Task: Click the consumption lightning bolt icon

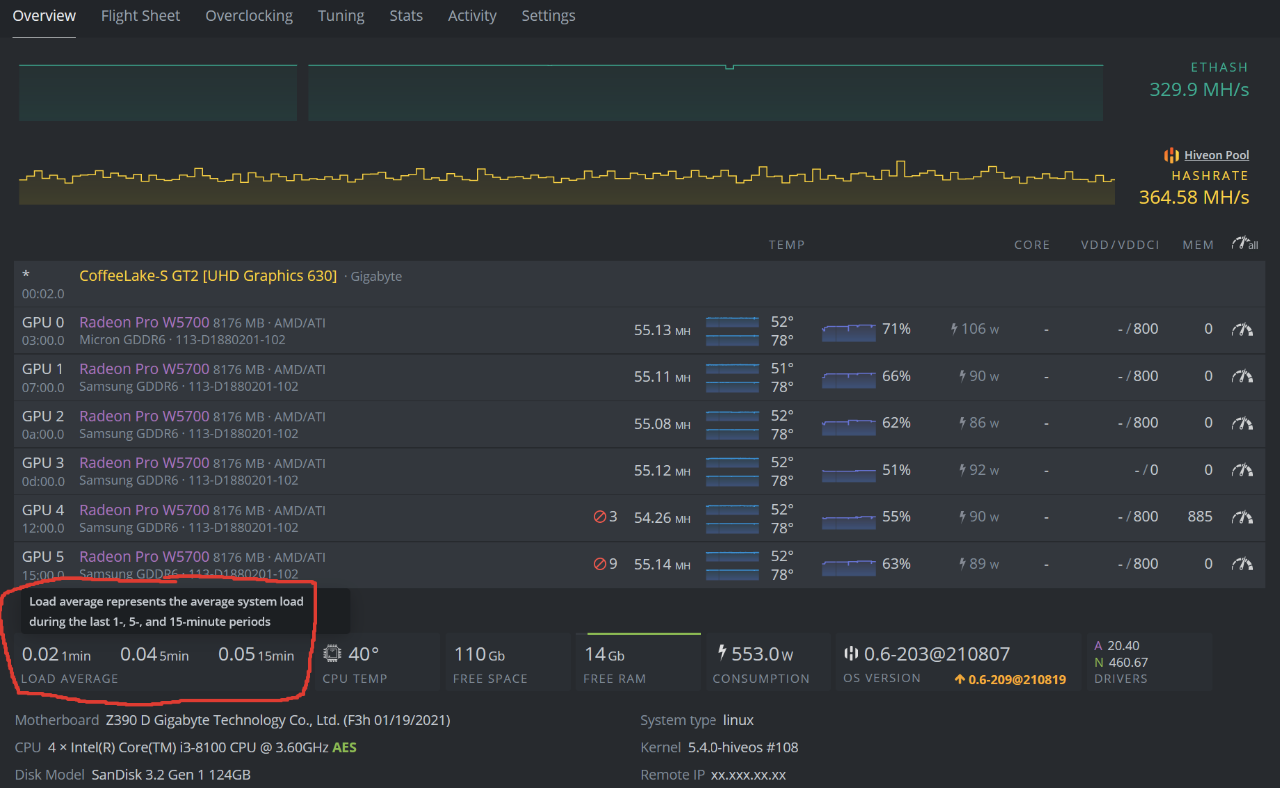Action: 722,654
